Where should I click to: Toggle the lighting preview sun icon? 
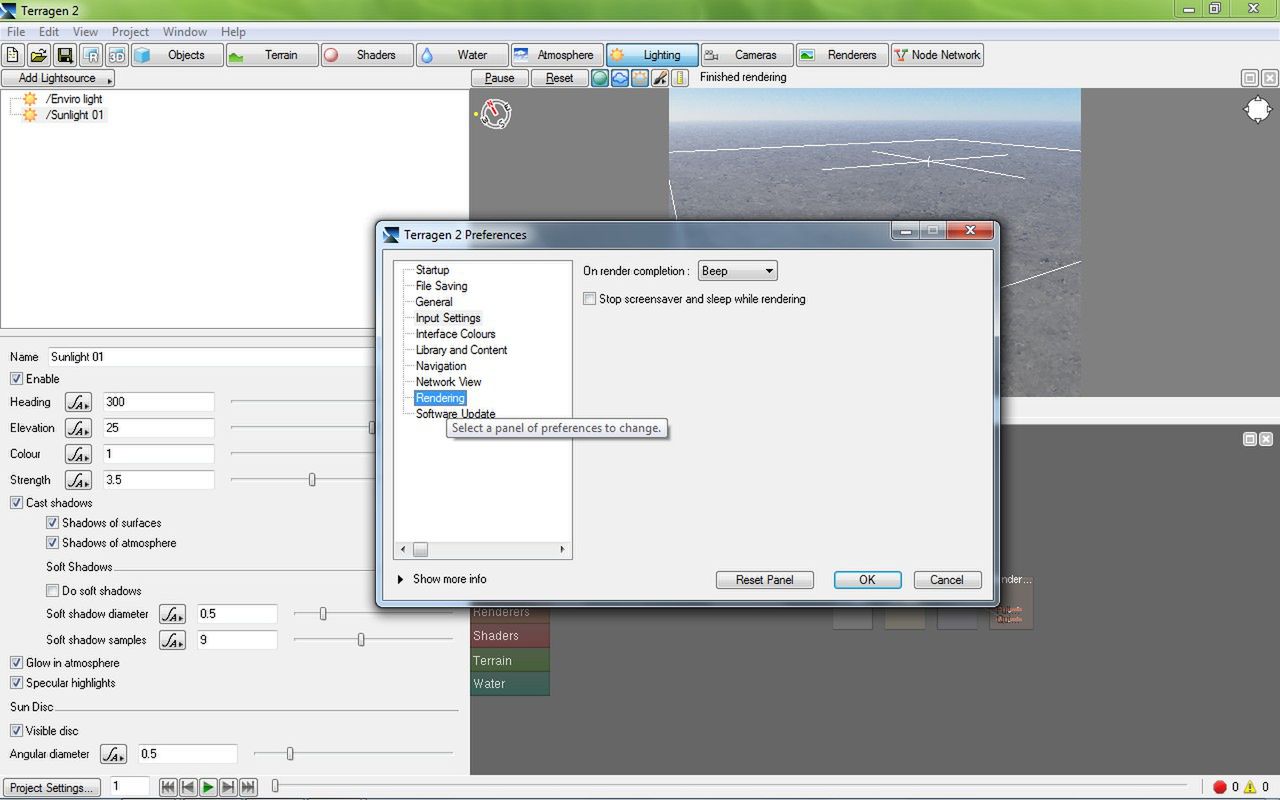(640, 78)
